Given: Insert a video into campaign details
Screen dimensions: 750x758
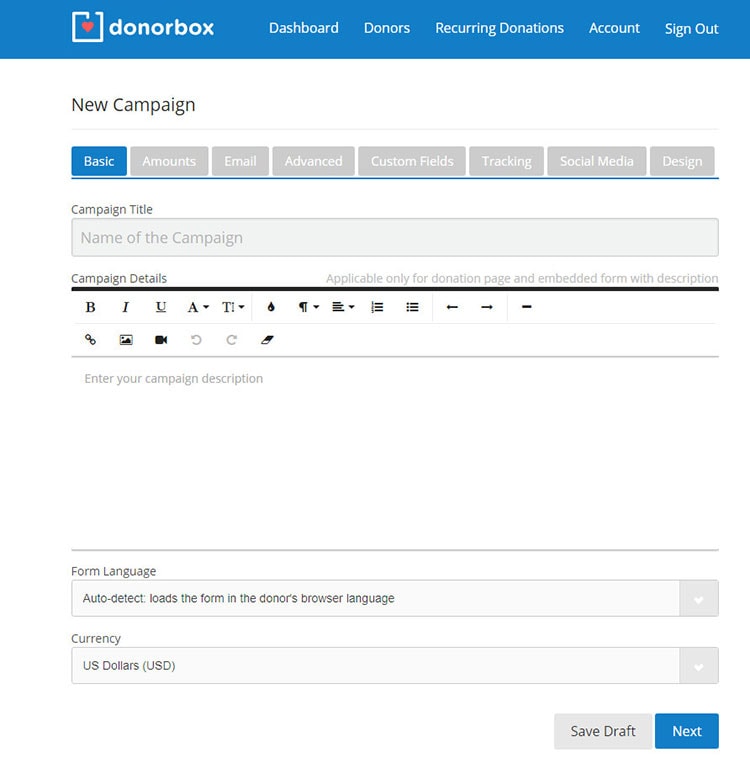Looking at the screenshot, I should 161,340.
